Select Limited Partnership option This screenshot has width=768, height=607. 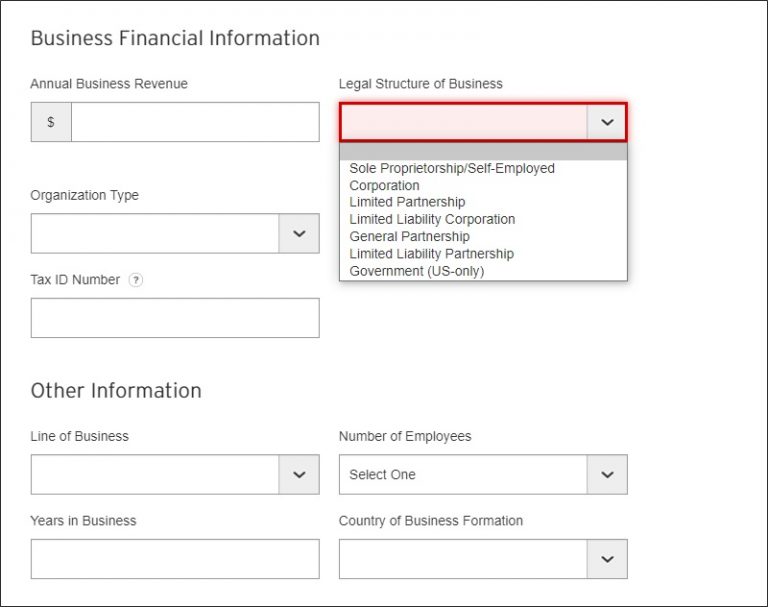point(407,202)
